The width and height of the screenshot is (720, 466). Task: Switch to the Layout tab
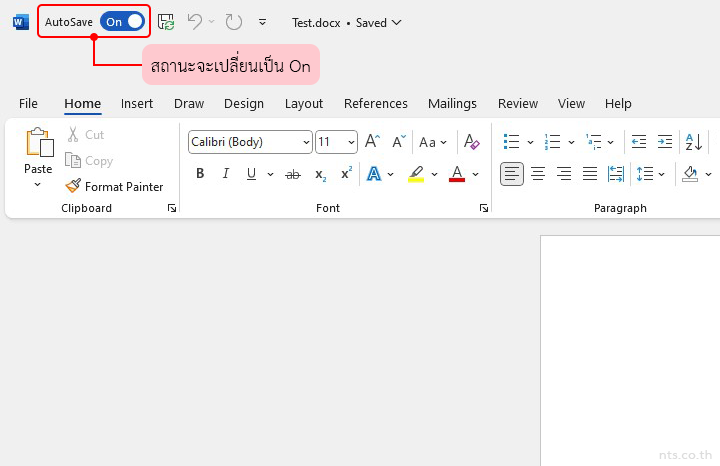[304, 103]
